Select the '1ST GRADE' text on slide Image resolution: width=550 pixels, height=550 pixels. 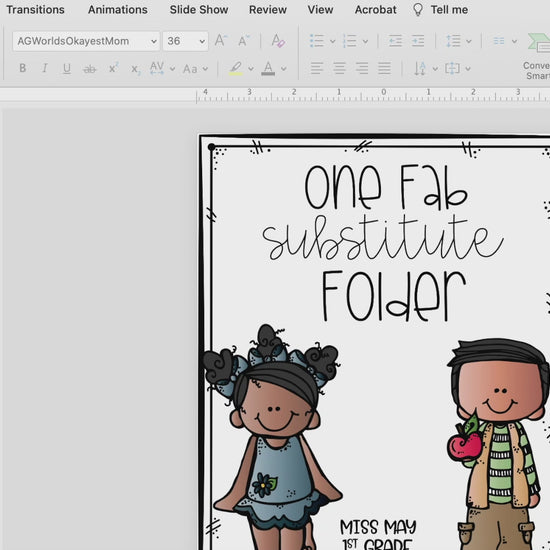pyautogui.click(x=377, y=544)
